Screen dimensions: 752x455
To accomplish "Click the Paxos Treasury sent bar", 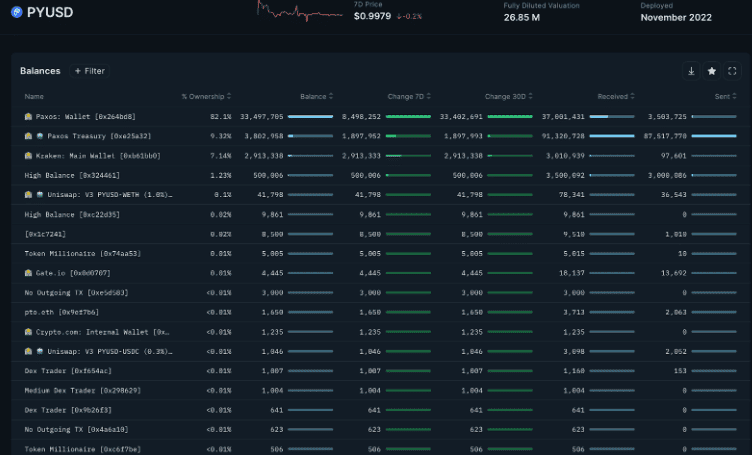I will [x=714, y=136].
